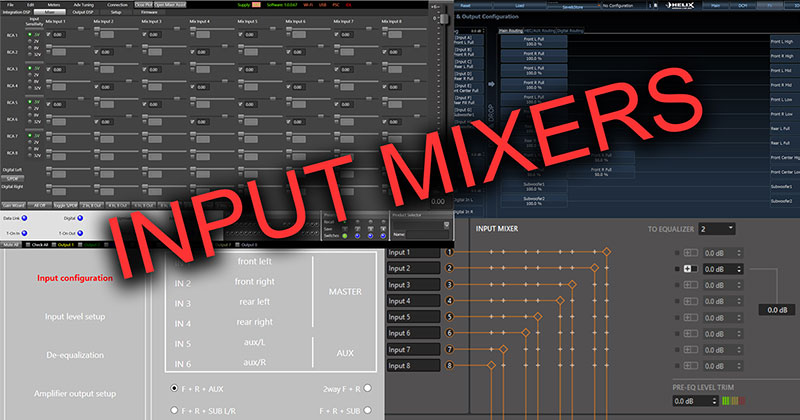
Task: Click the De-equalization link
Action: click(x=75, y=355)
